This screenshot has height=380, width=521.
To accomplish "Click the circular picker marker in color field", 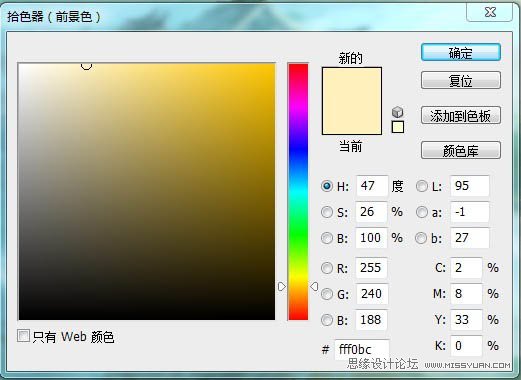I will point(86,66).
